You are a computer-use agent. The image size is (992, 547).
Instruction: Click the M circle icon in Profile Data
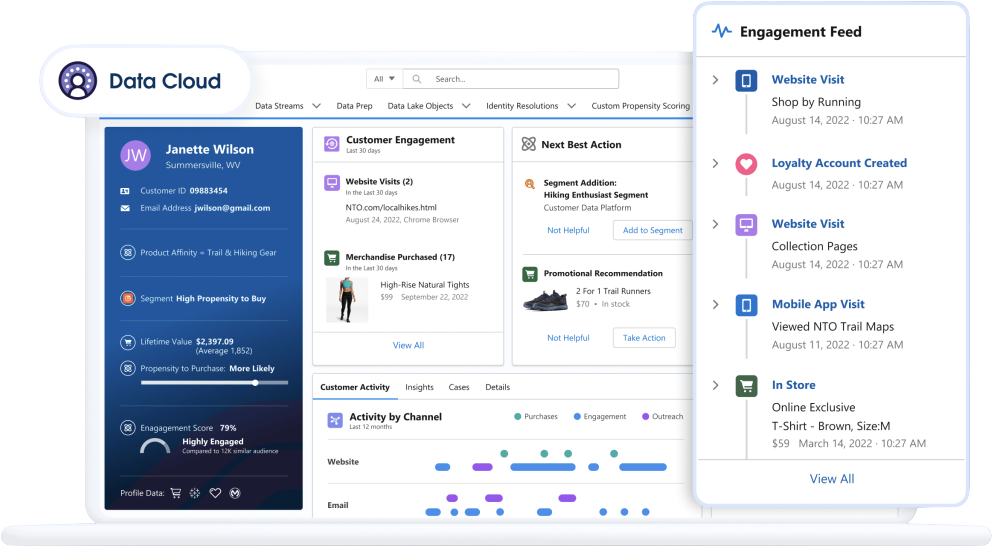click(x=235, y=493)
